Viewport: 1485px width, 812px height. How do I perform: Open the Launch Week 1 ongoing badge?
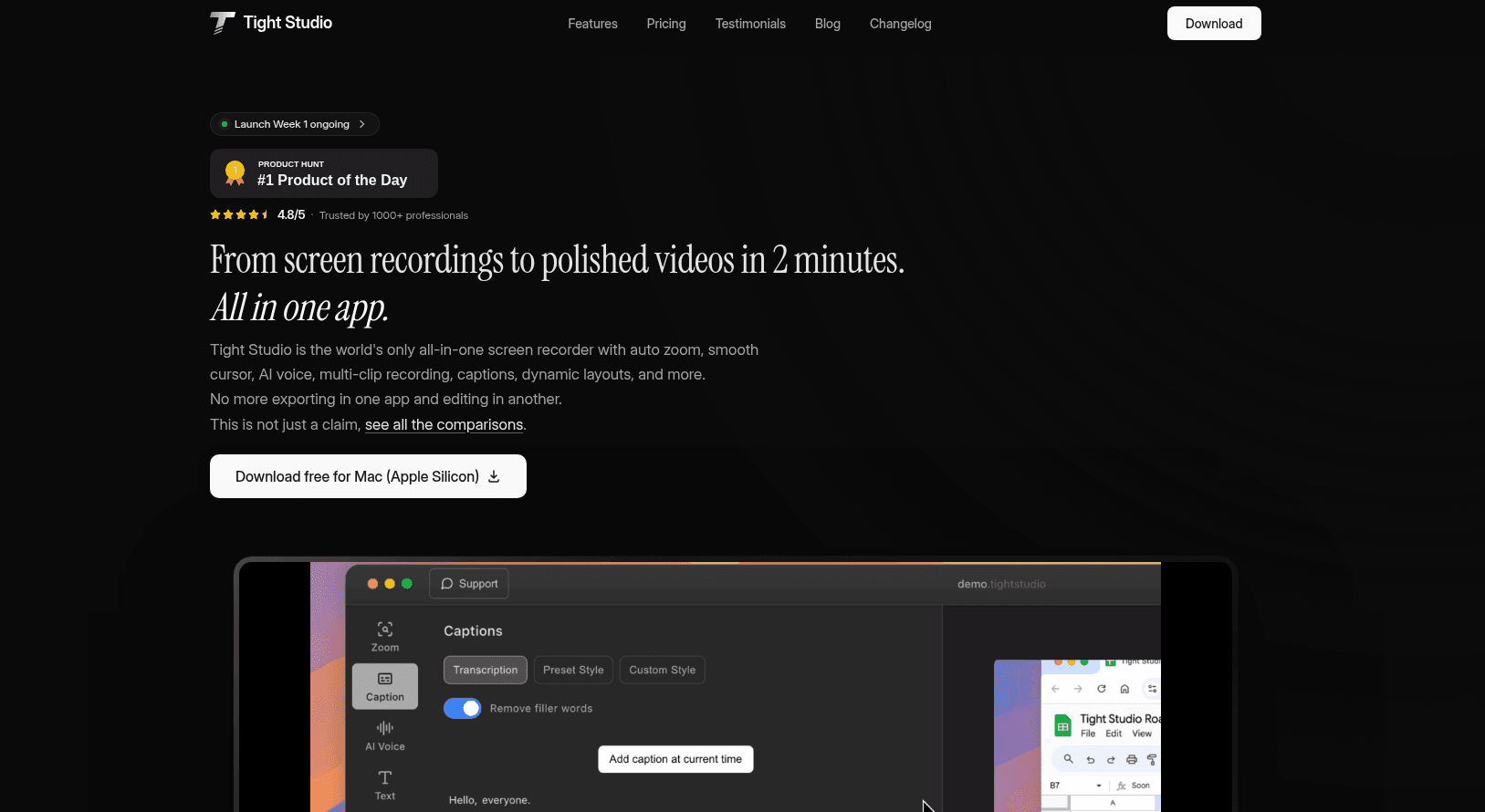point(295,124)
